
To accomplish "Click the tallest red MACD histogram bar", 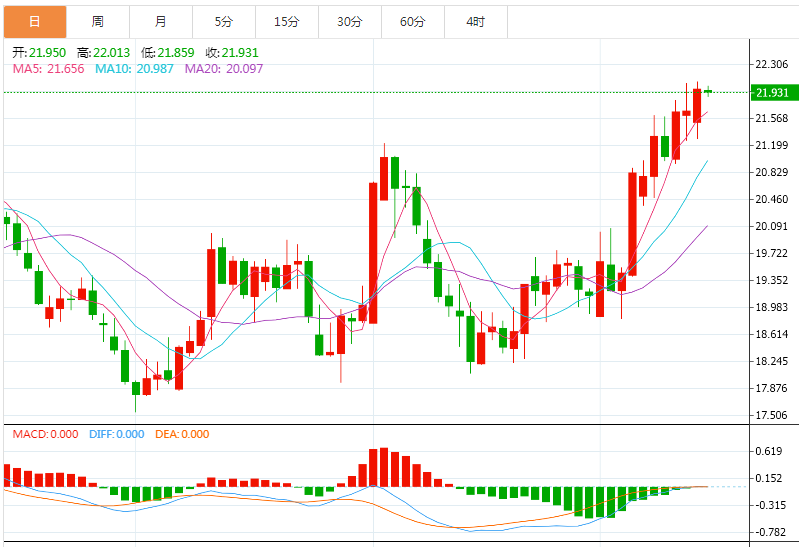I will 384,467.
